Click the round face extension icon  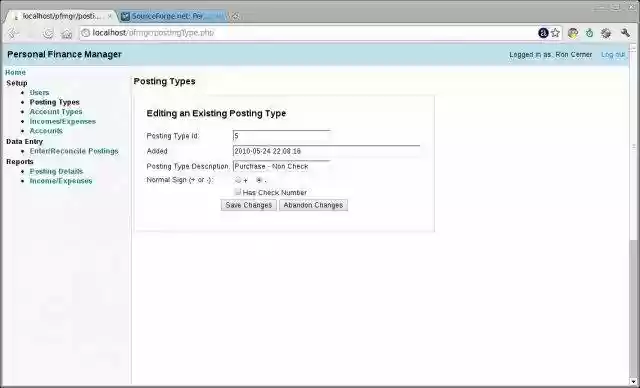pyautogui.click(x=573, y=33)
